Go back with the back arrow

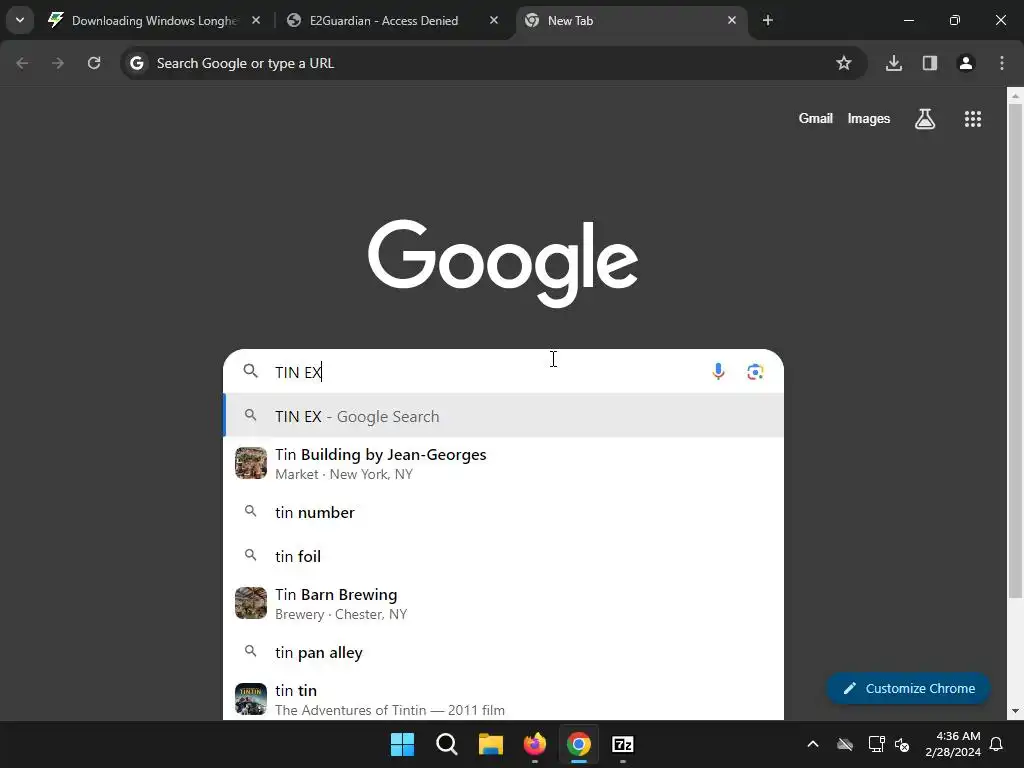pos(22,63)
